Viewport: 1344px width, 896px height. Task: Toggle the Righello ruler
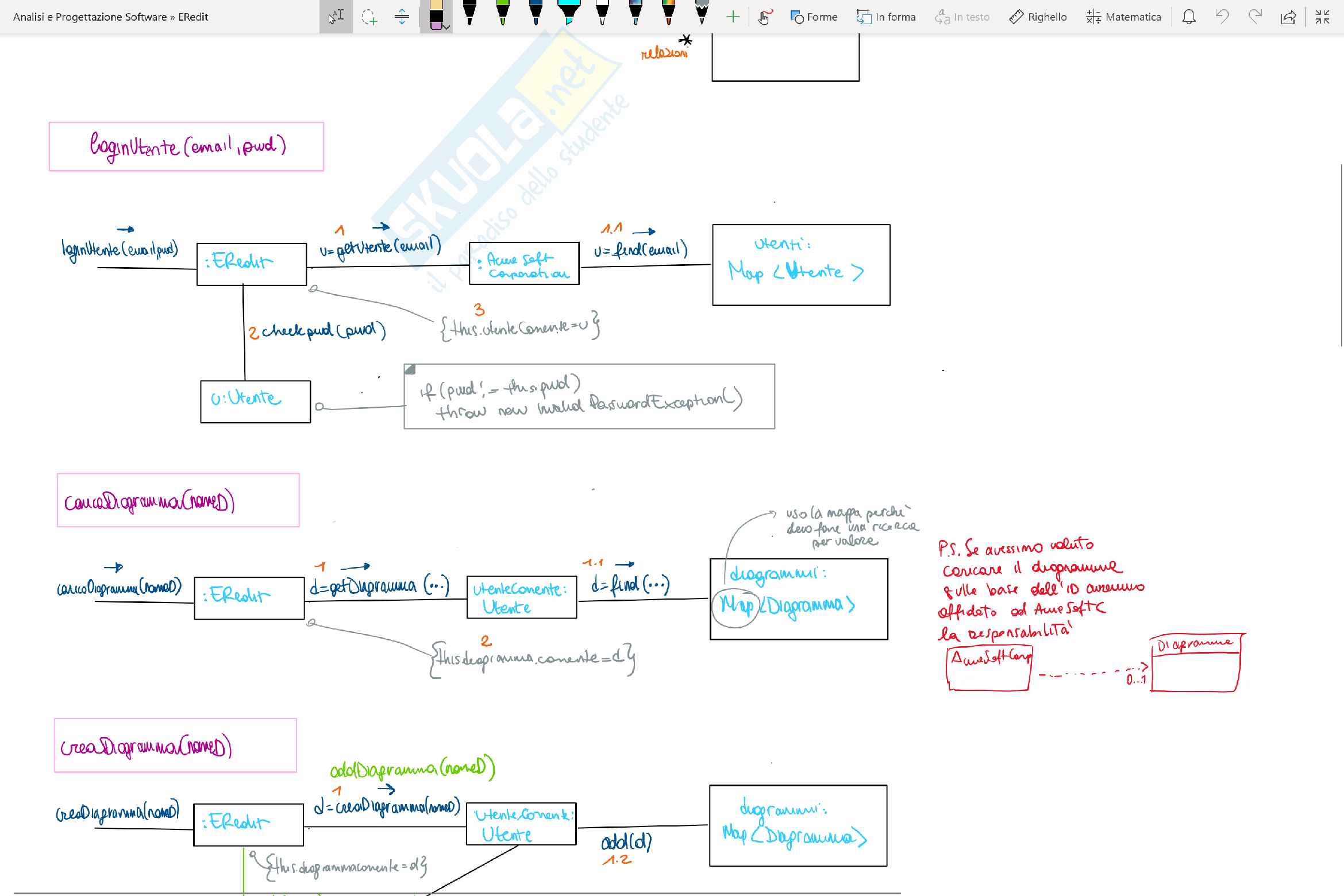(x=1038, y=17)
